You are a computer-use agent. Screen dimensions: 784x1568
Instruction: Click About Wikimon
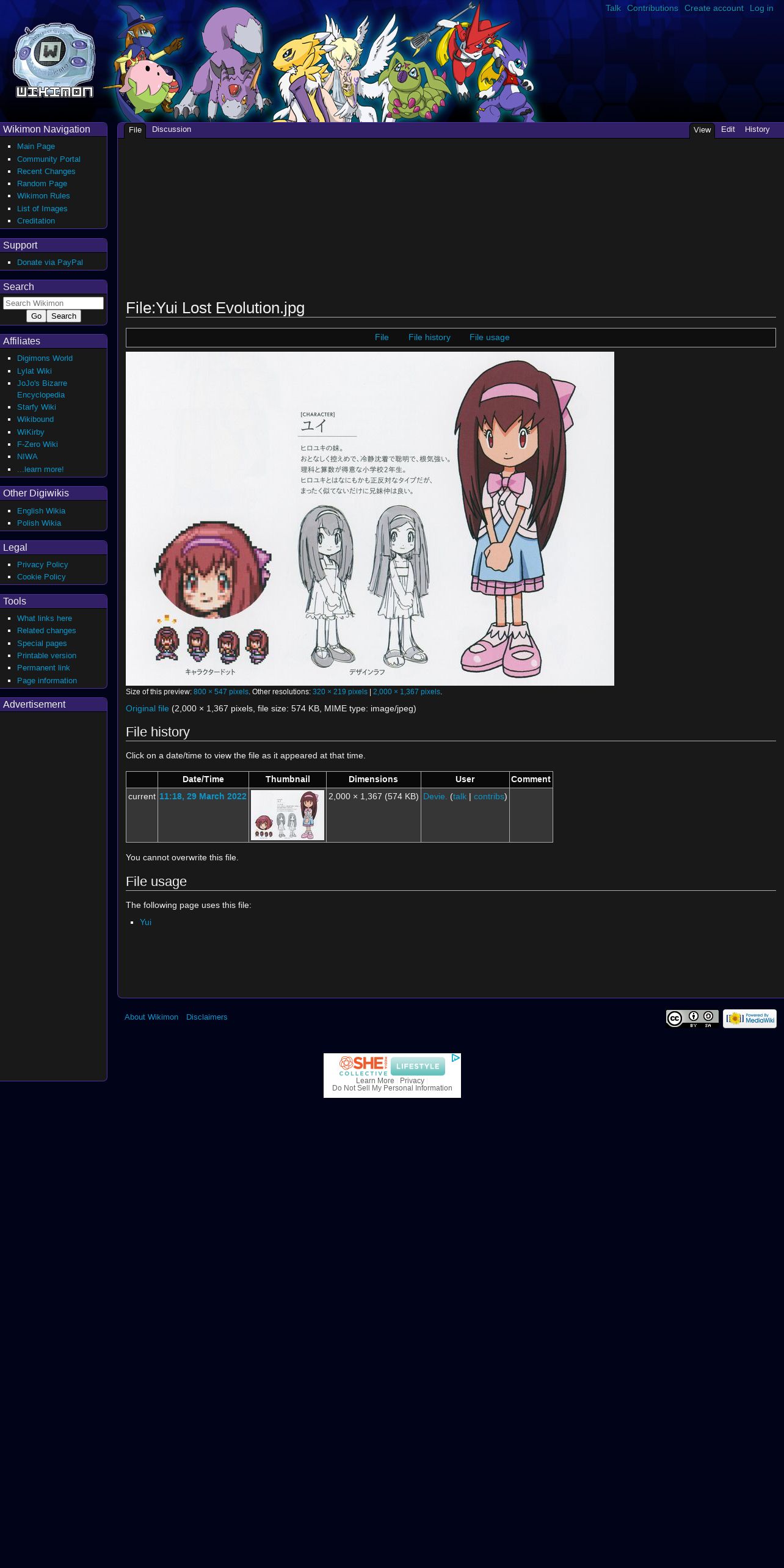(151, 1017)
